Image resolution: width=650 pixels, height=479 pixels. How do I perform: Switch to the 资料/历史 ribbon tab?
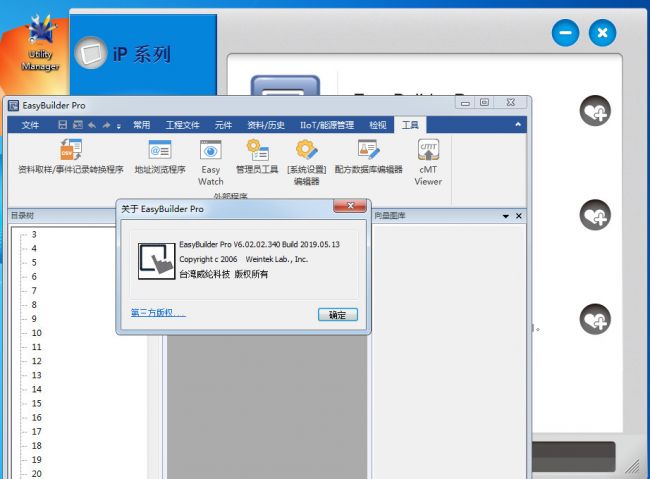(266, 125)
